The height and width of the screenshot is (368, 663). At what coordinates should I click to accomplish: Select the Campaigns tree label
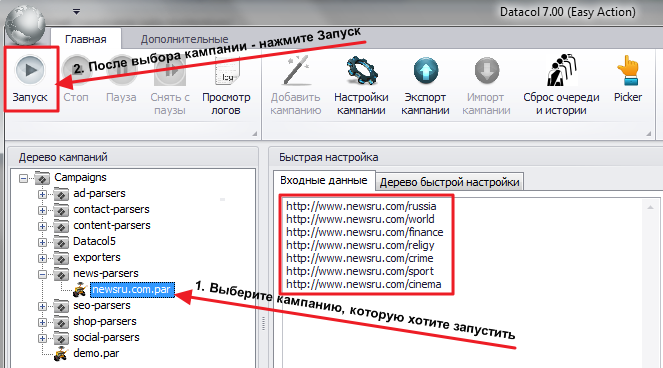coord(80,178)
